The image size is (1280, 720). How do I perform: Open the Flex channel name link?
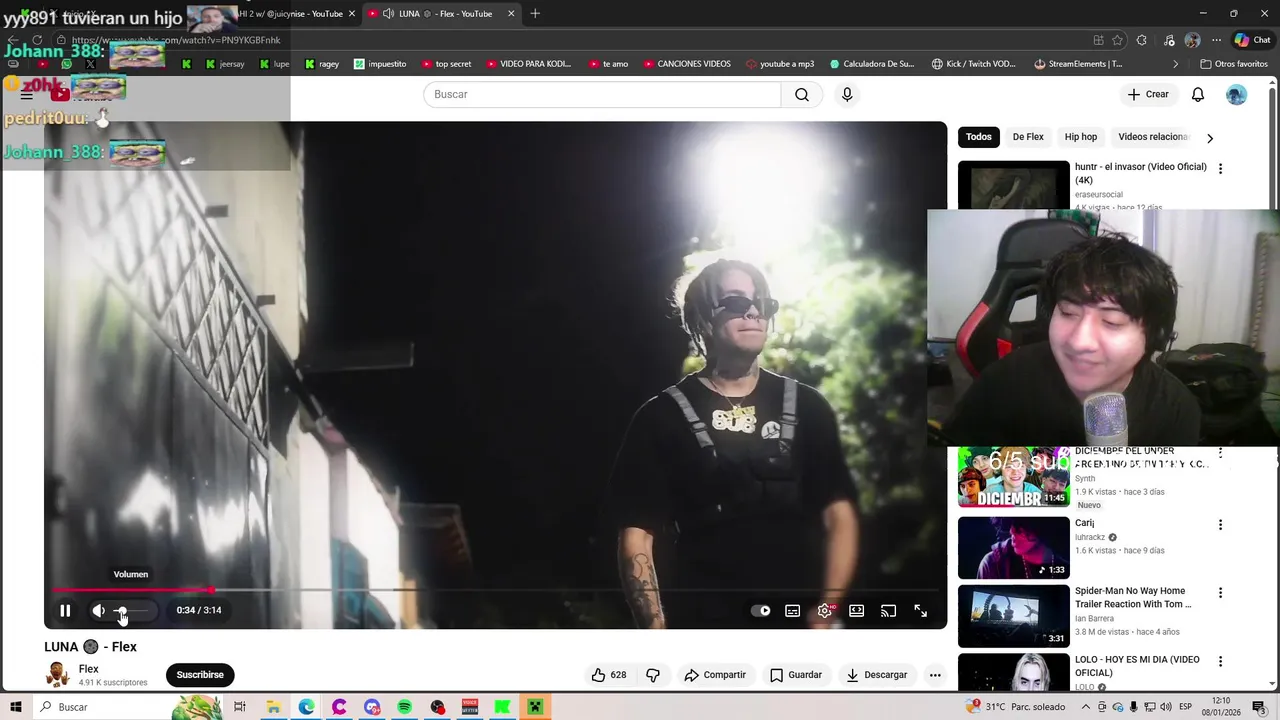point(89,669)
